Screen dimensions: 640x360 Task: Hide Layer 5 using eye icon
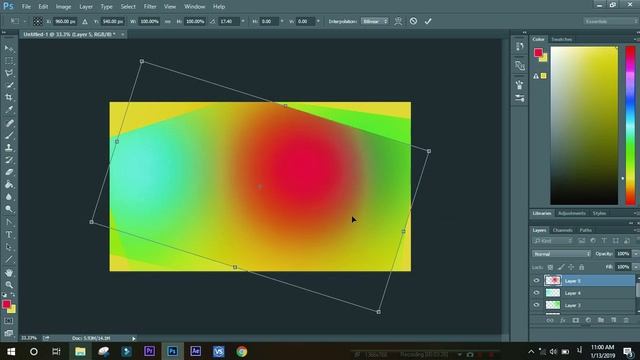pyautogui.click(x=536, y=280)
